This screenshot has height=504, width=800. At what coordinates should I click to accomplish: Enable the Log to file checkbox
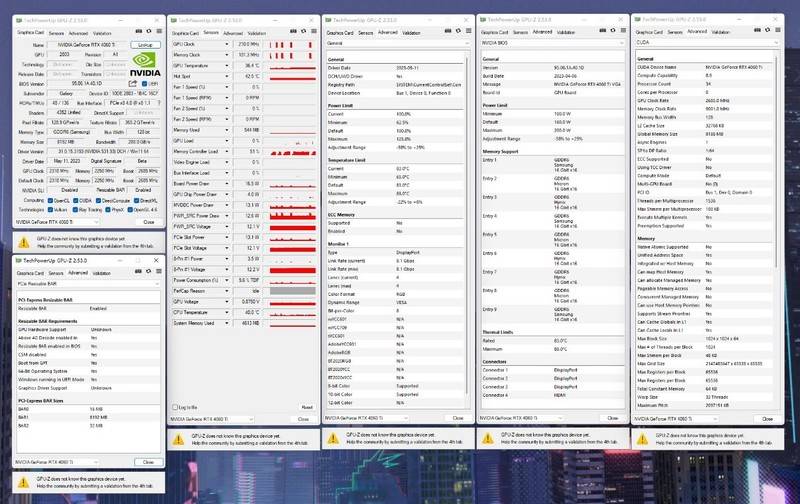[x=176, y=407]
